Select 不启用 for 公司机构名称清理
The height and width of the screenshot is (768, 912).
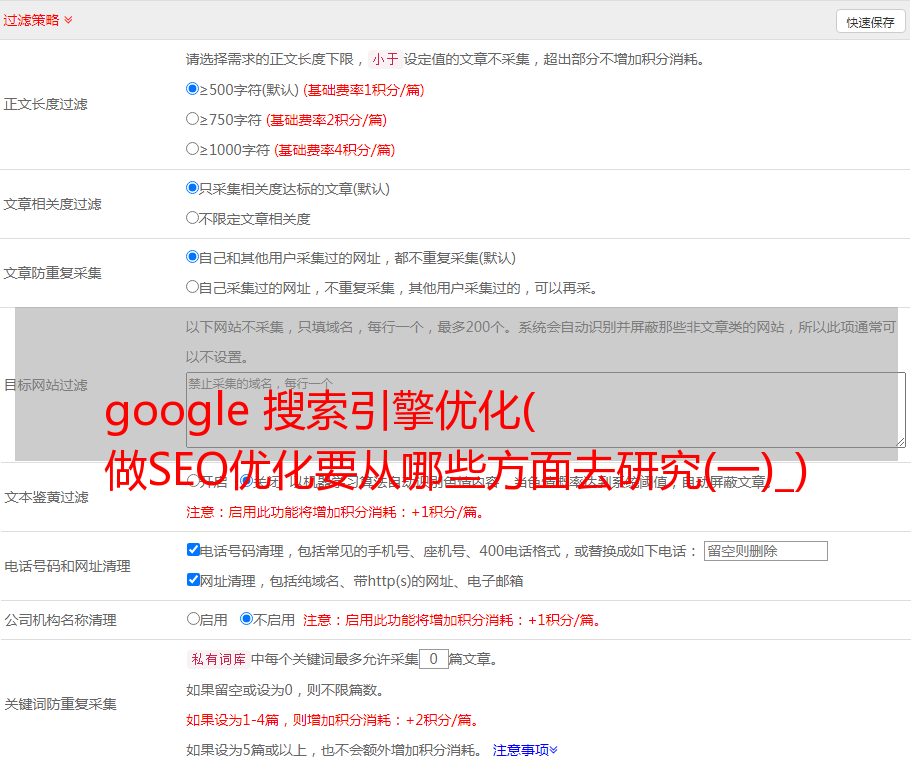246,619
